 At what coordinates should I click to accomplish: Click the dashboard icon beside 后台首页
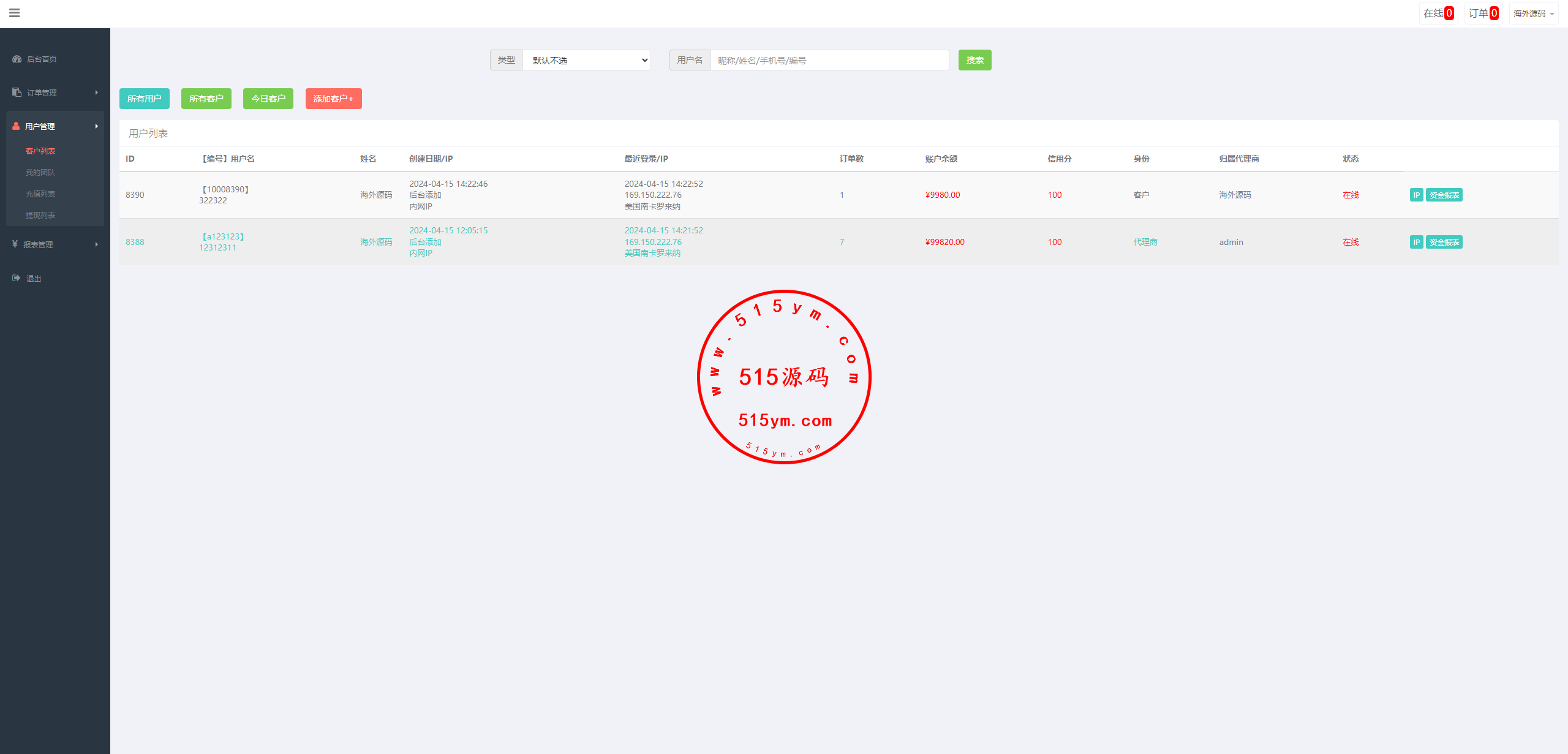[x=17, y=59]
